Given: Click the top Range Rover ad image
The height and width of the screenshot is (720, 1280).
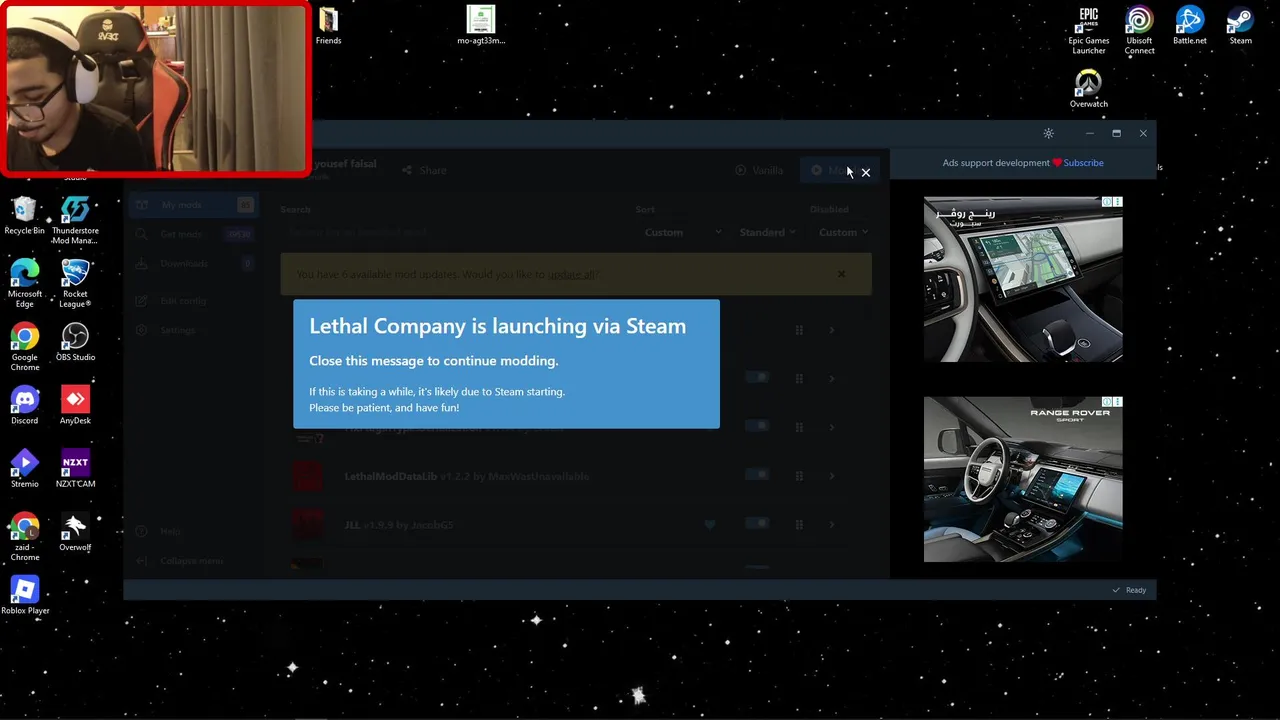Looking at the screenshot, I should click(1023, 279).
